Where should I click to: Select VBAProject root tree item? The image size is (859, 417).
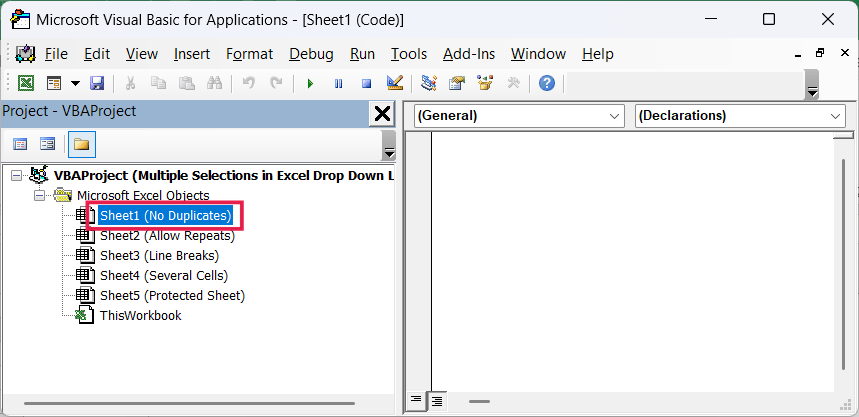(224, 175)
